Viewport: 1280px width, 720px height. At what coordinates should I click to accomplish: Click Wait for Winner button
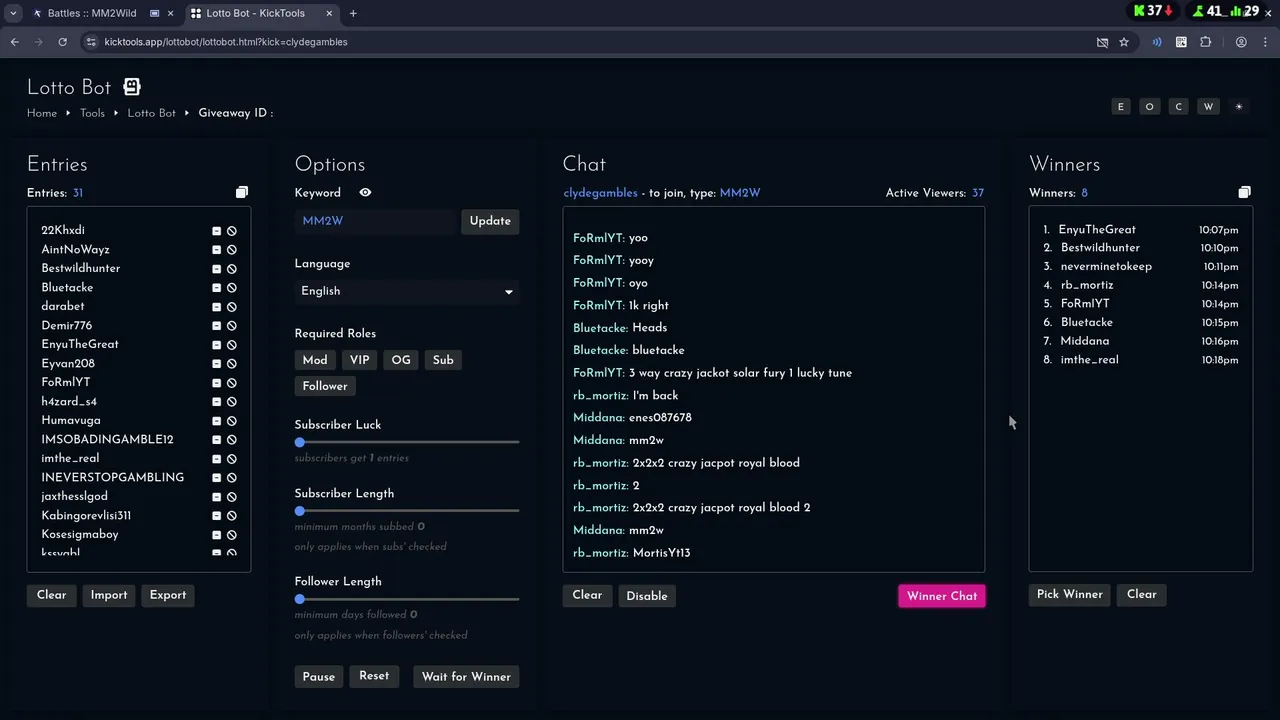tap(466, 677)
